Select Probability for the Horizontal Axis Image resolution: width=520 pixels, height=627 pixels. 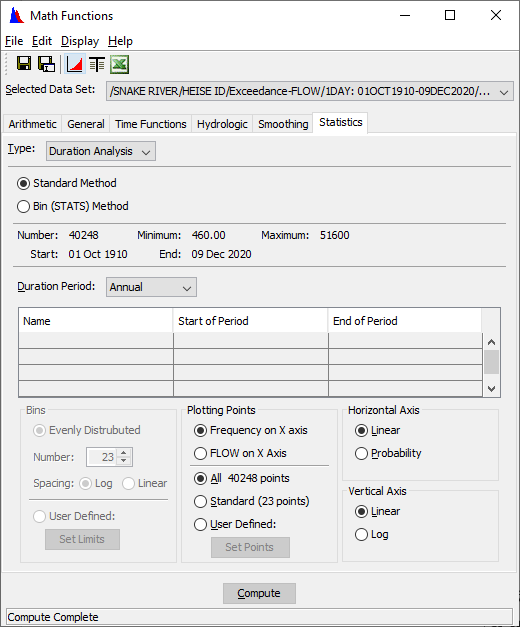[361, 453]
